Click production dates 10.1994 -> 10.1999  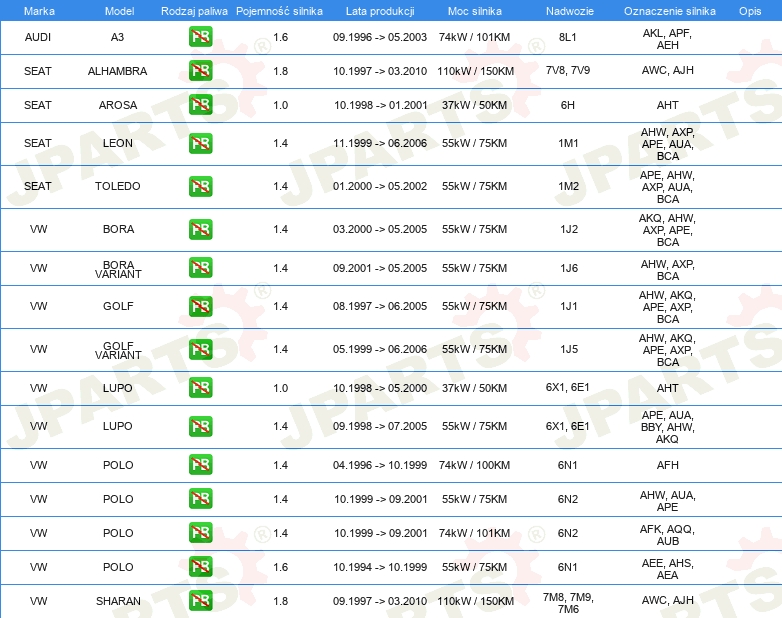[x=381, y=567]
